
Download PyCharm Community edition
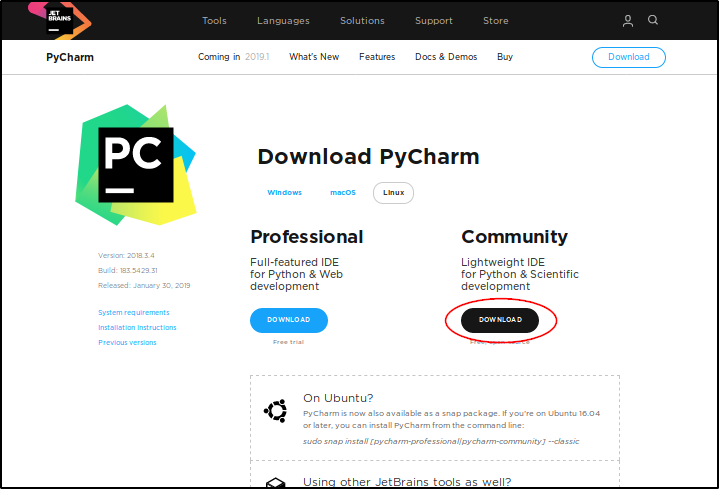500,320
